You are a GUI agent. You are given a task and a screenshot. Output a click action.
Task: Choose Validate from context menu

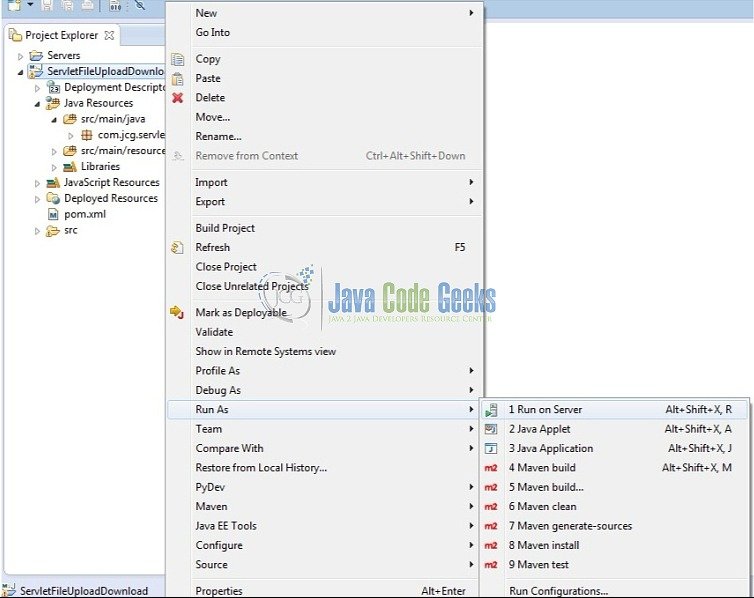click(325, 332)
